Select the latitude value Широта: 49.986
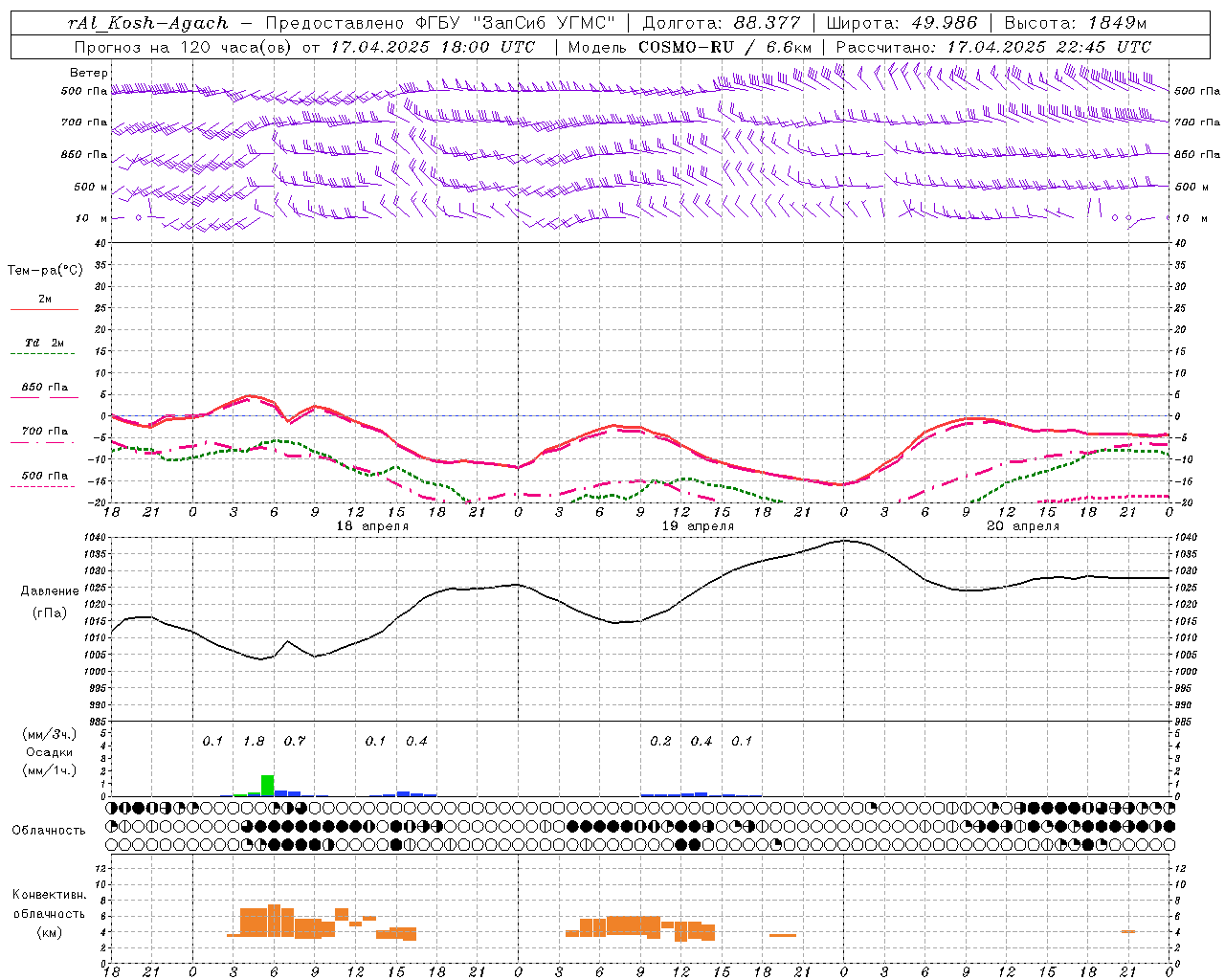This screenshot has width=1225, height=980. (902, 23)
